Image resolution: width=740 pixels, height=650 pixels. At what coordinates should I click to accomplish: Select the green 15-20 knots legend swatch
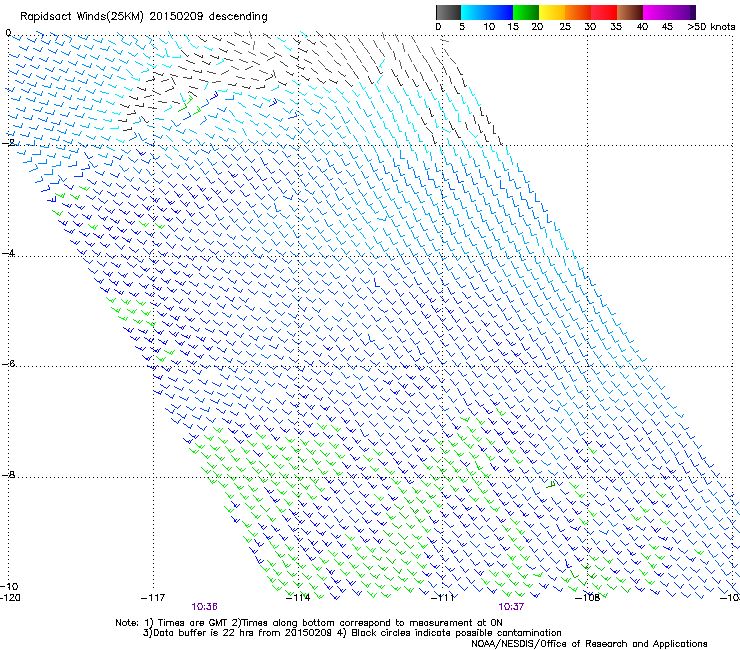(526, 12)
